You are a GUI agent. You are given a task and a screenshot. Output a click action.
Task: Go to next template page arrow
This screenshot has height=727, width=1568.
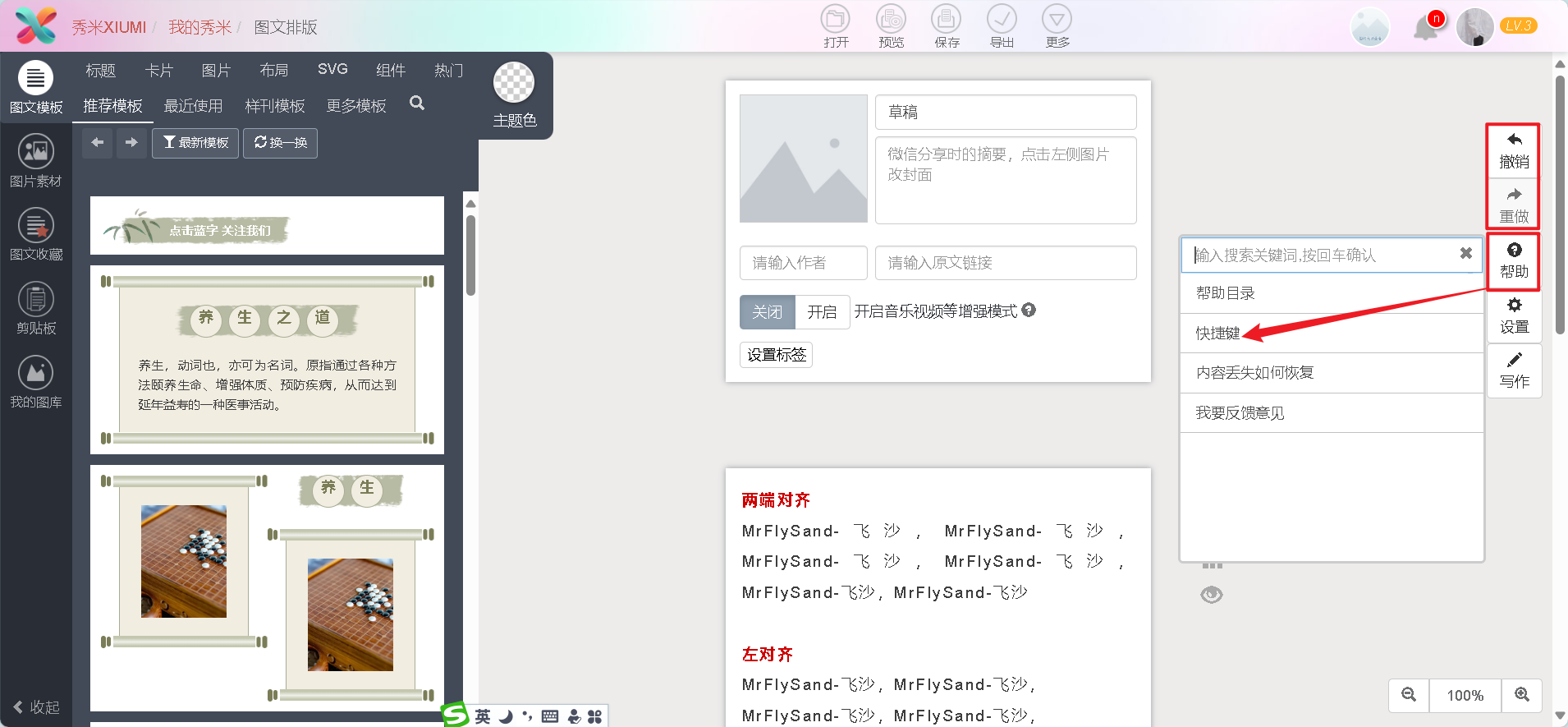131,143
